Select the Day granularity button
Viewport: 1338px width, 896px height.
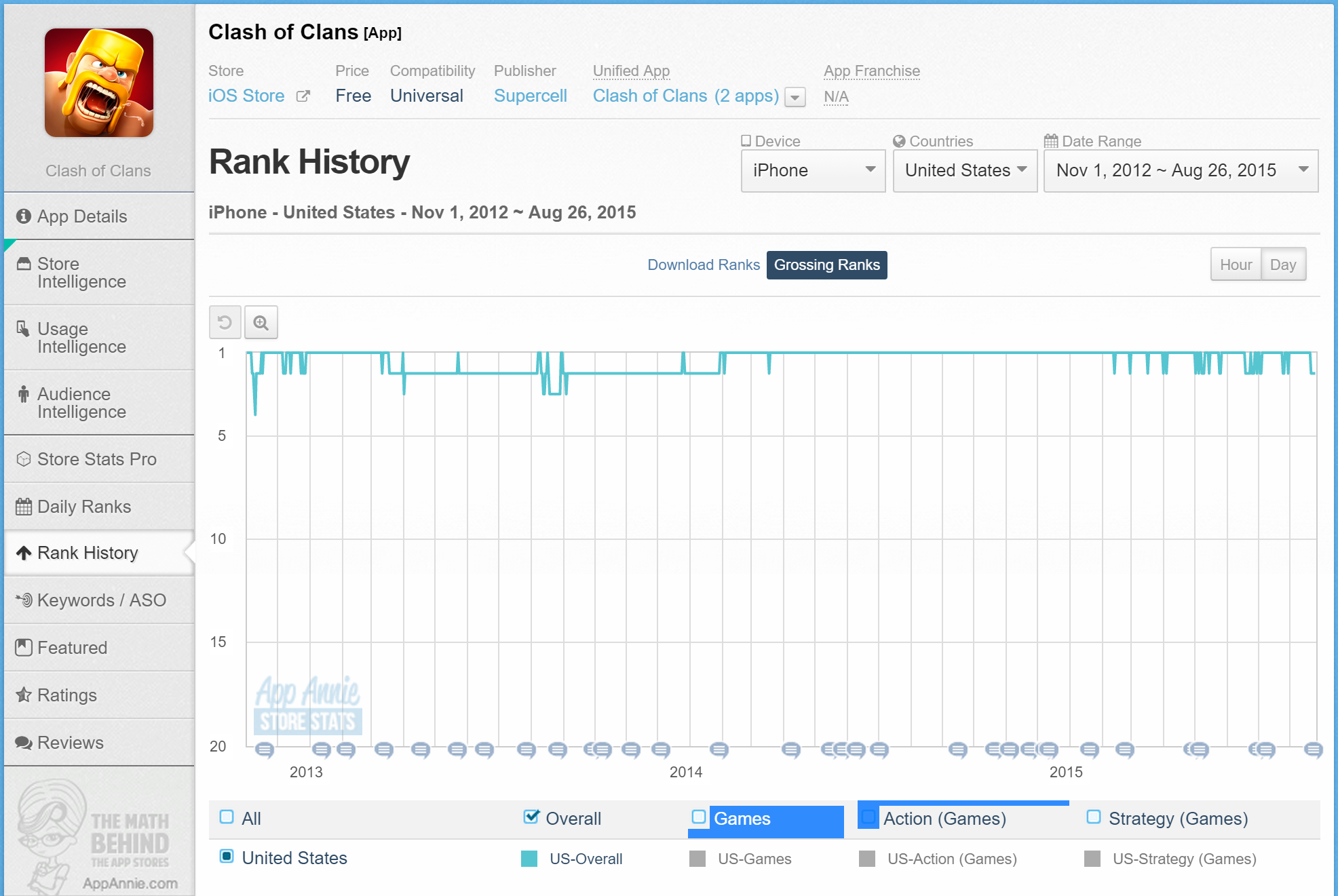tap(1284, 265)
